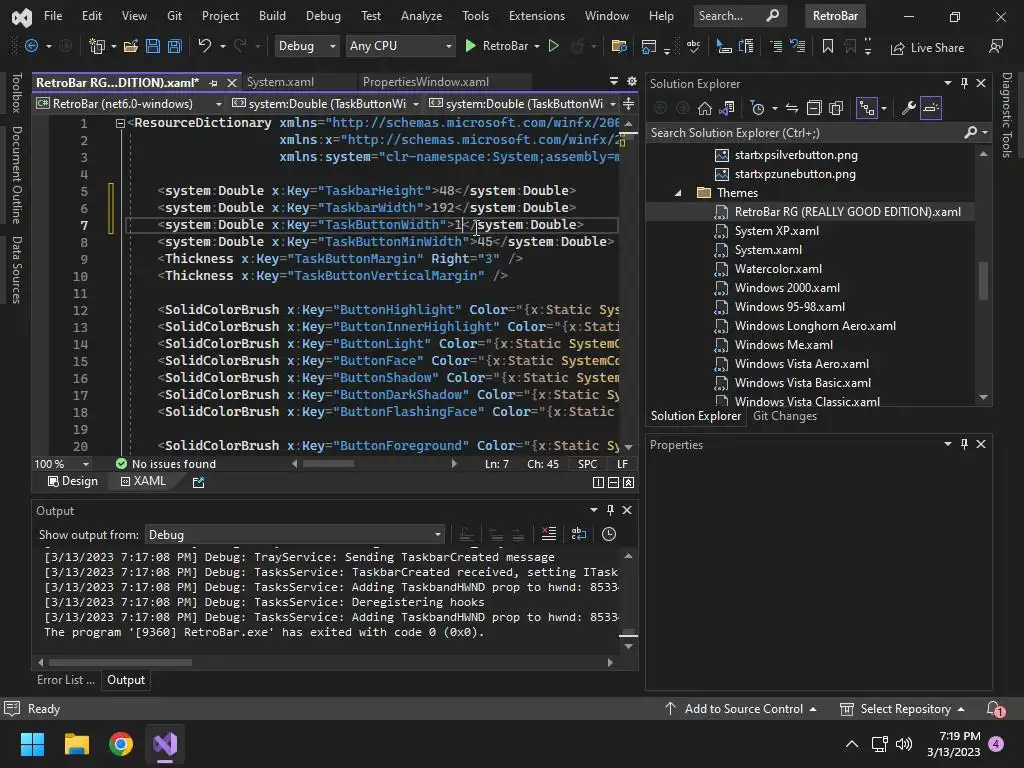The height and width of the screenshot is (768, 1024).
Task: Open the Debug configuration dropdown
Action: tap(306, 46)
